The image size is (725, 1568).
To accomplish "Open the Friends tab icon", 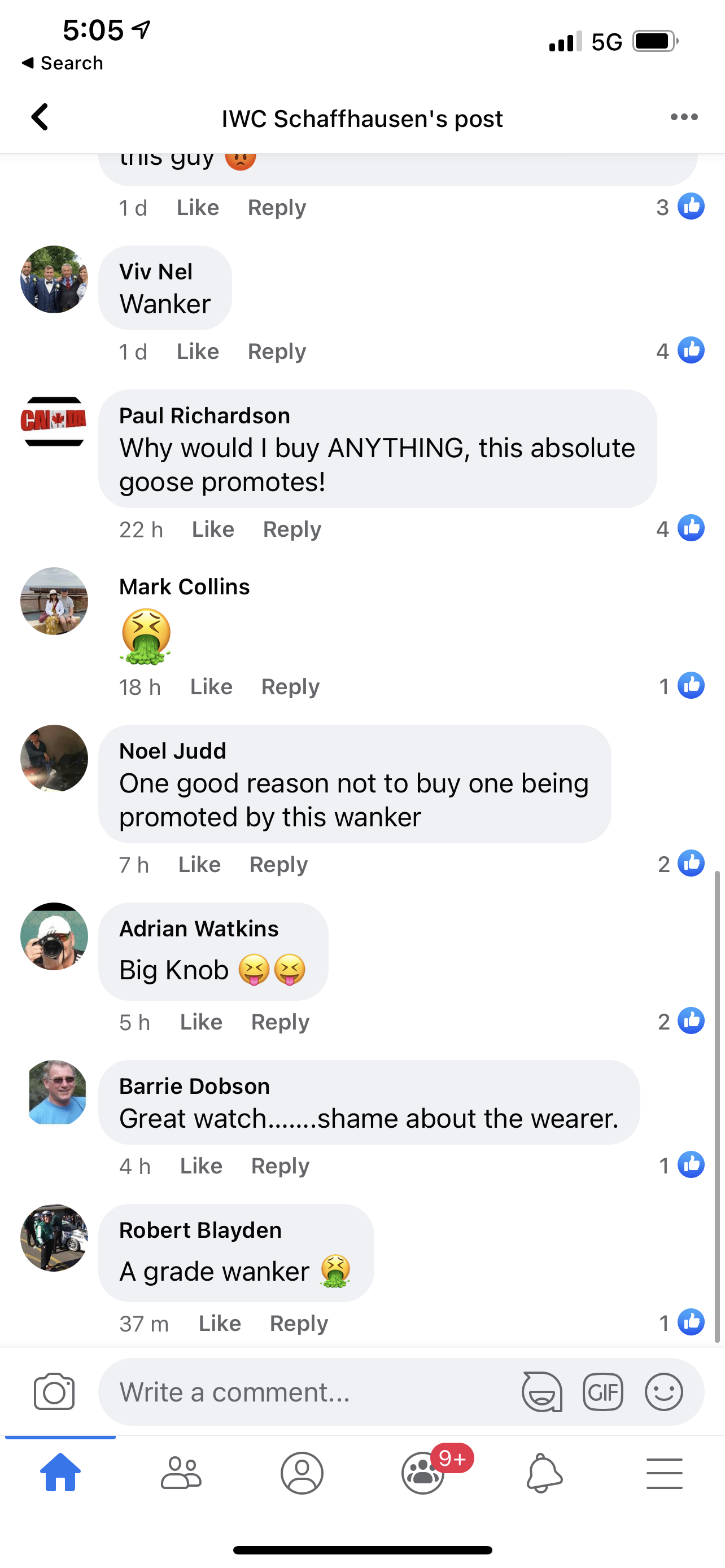I will click(181, 1473).
